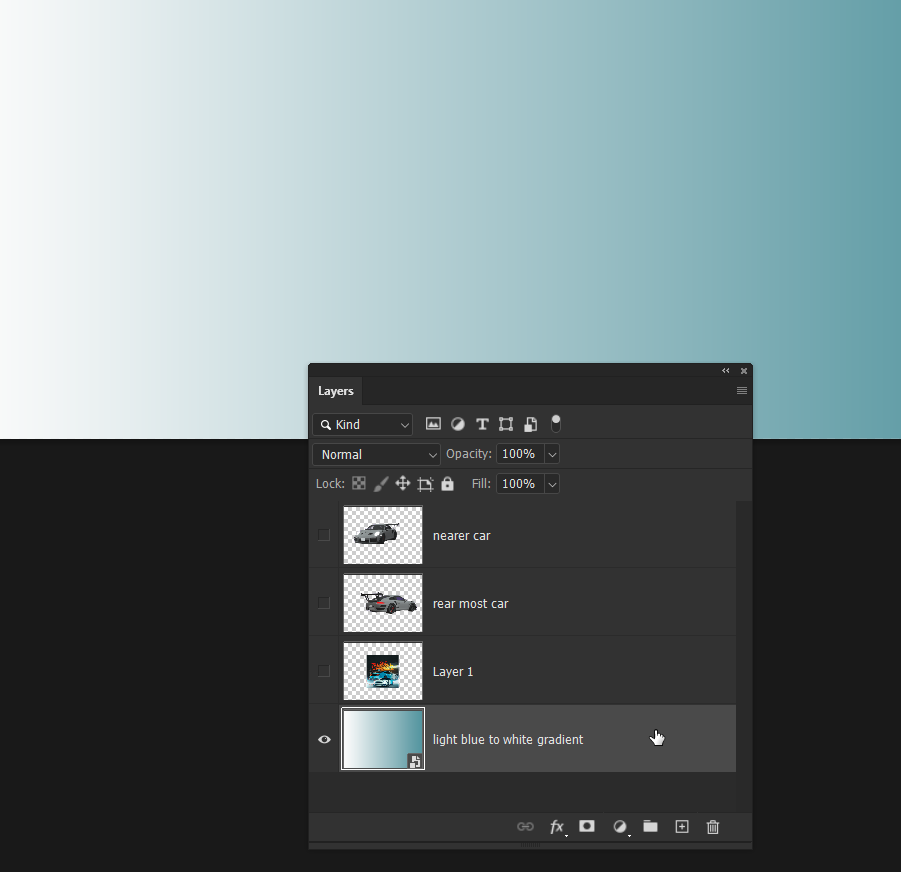Expand the Opacity dropdown

551,454
